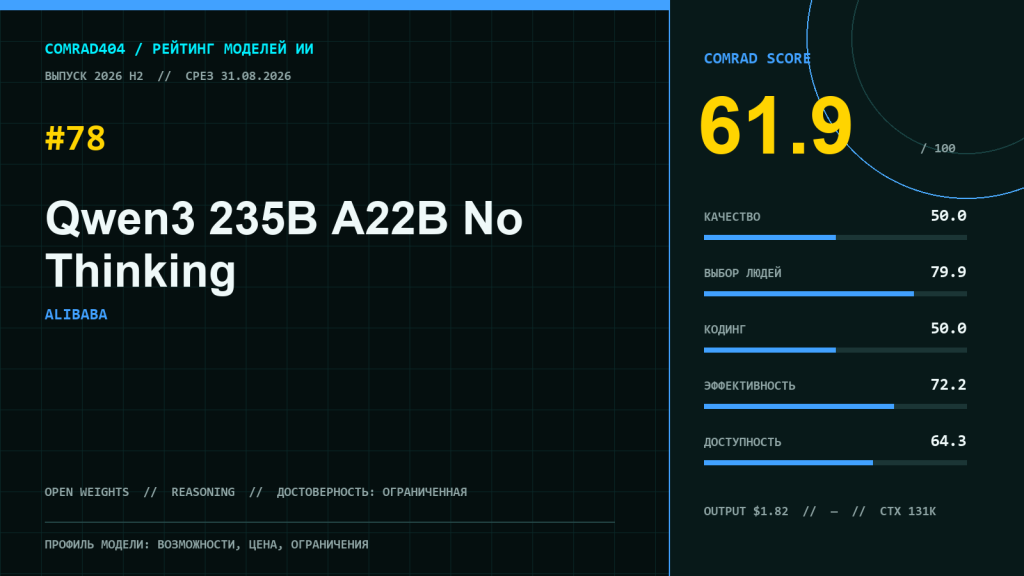Viewport: 1024px width, 576px height.
Task: Click the ПРОФИЛЬ МОДЕЛИ footer text
Action: (x=206, y=544)
